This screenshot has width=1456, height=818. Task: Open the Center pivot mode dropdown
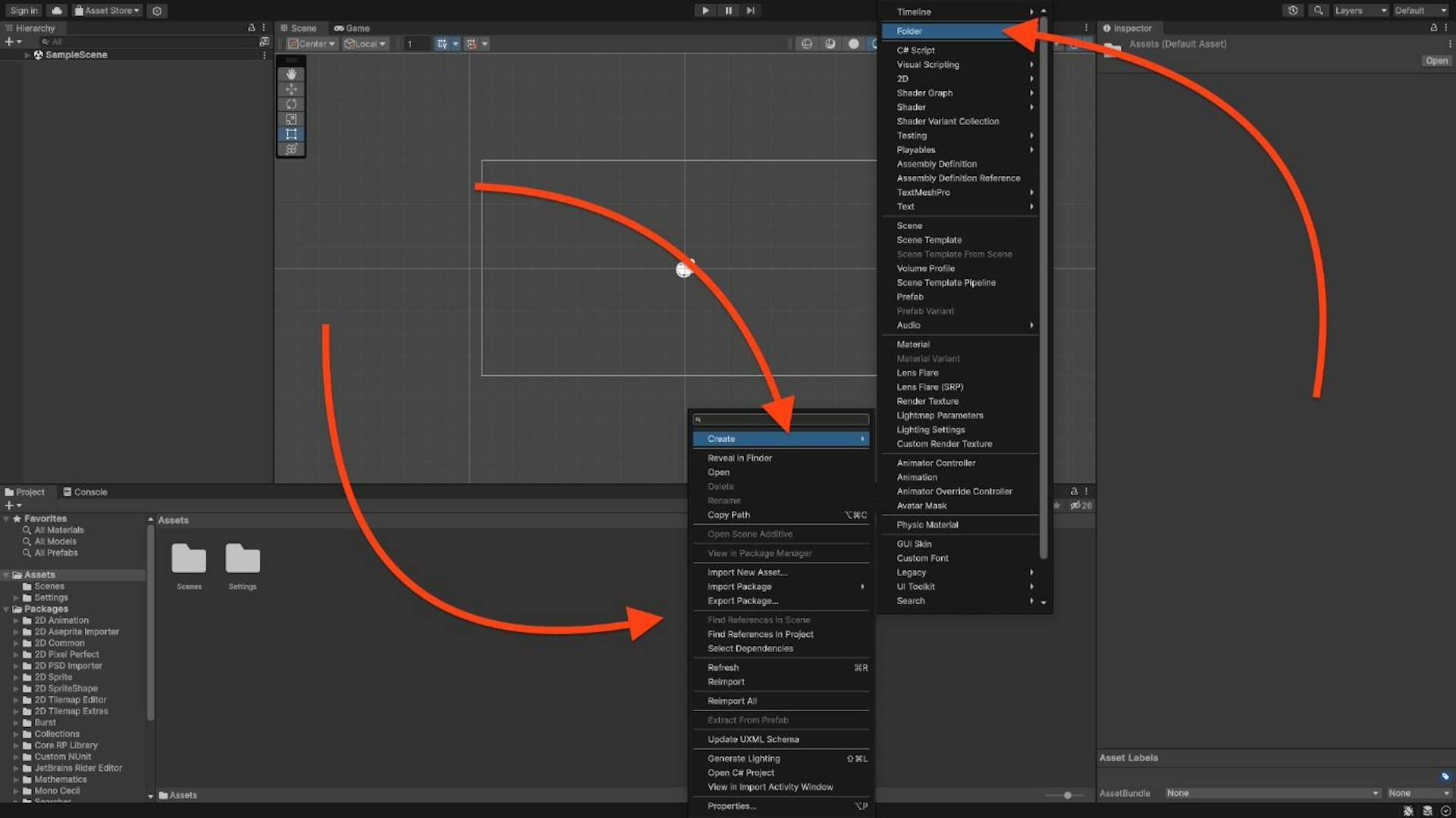point(310,43)
